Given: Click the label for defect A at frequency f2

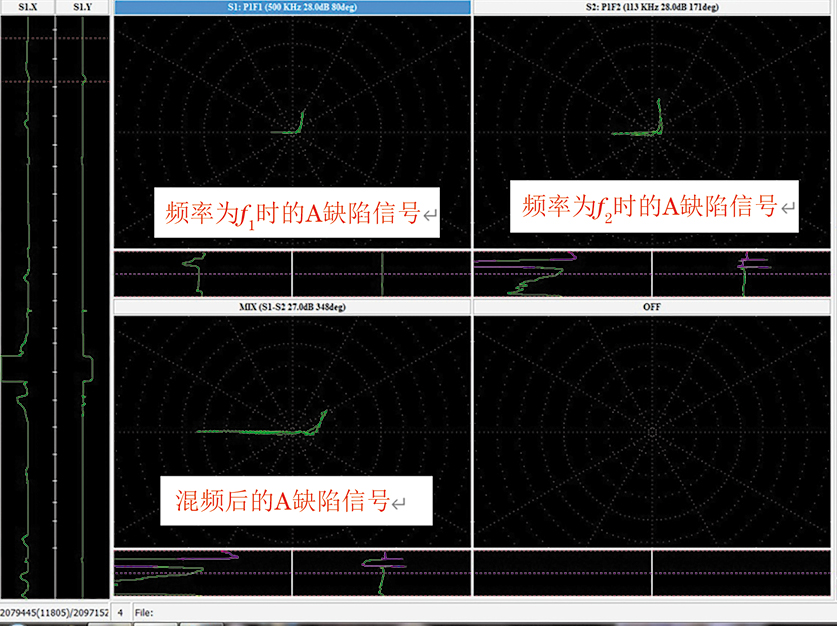Looking at the screenshot, I should (654, 207).
